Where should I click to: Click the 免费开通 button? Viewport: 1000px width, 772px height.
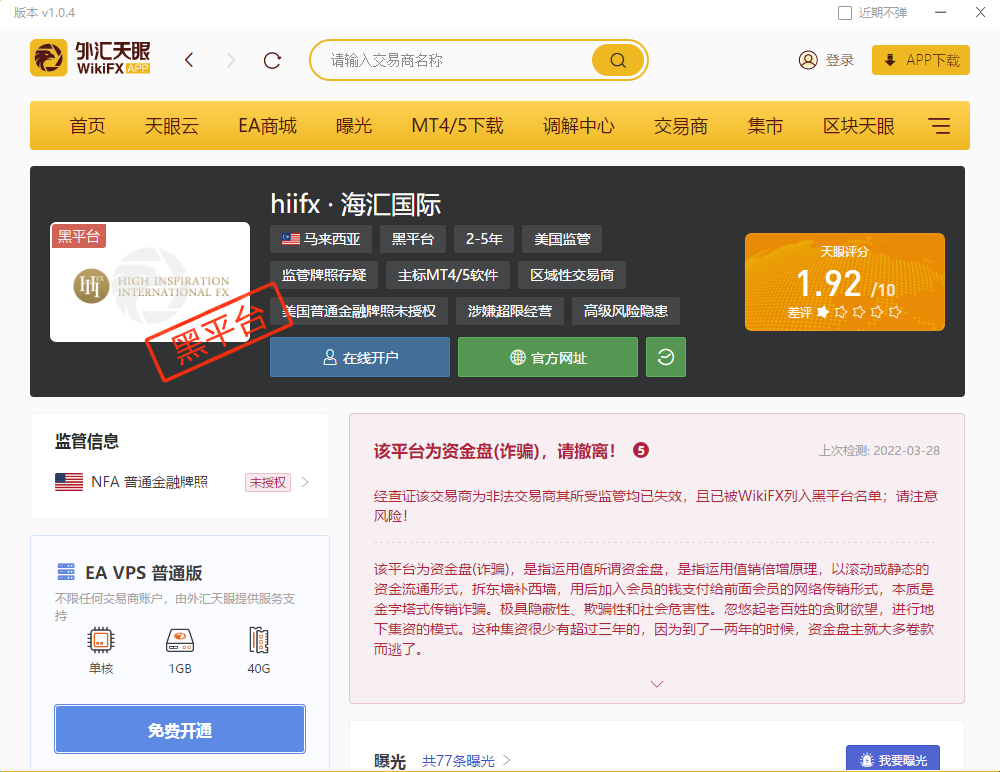click(179, 729)
